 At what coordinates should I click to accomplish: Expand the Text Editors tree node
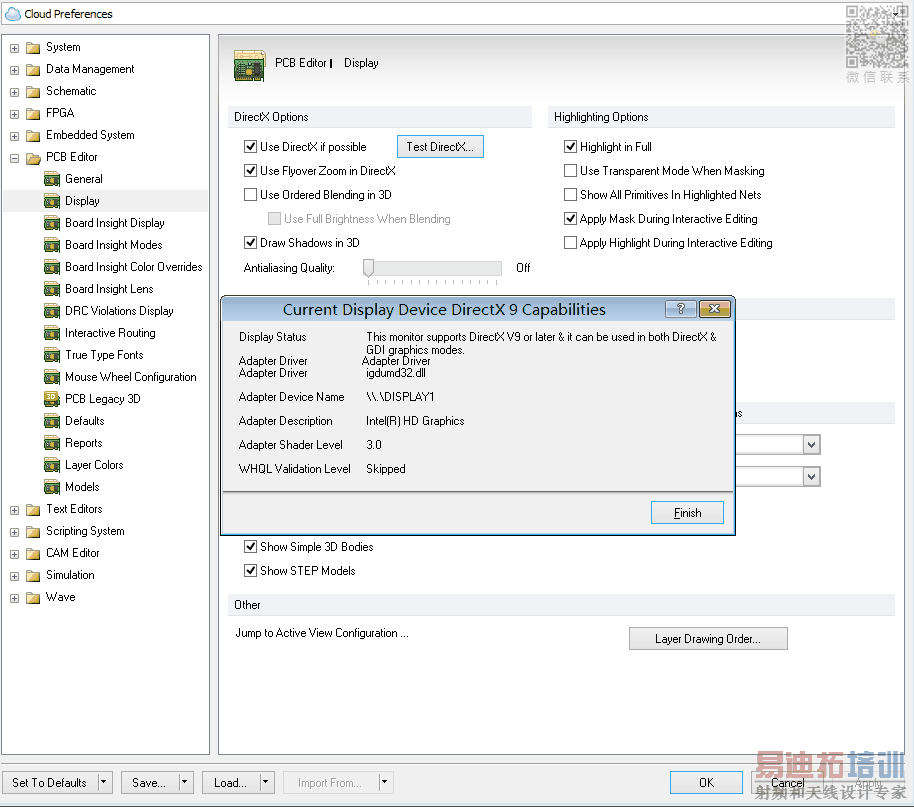[x=15, y=510]
